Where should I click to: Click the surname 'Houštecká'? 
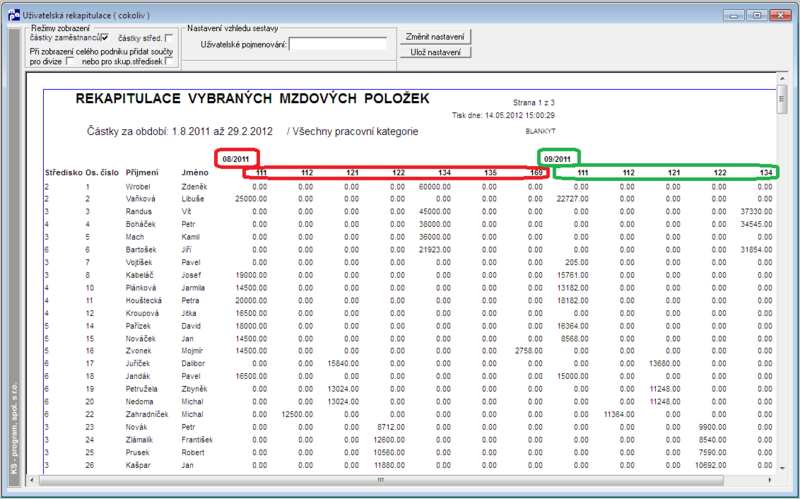pos(143,301)
